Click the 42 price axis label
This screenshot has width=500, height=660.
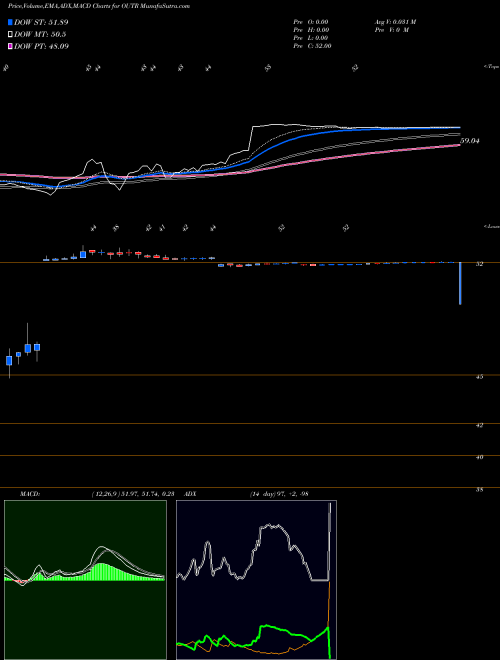(x=479, y=426)
